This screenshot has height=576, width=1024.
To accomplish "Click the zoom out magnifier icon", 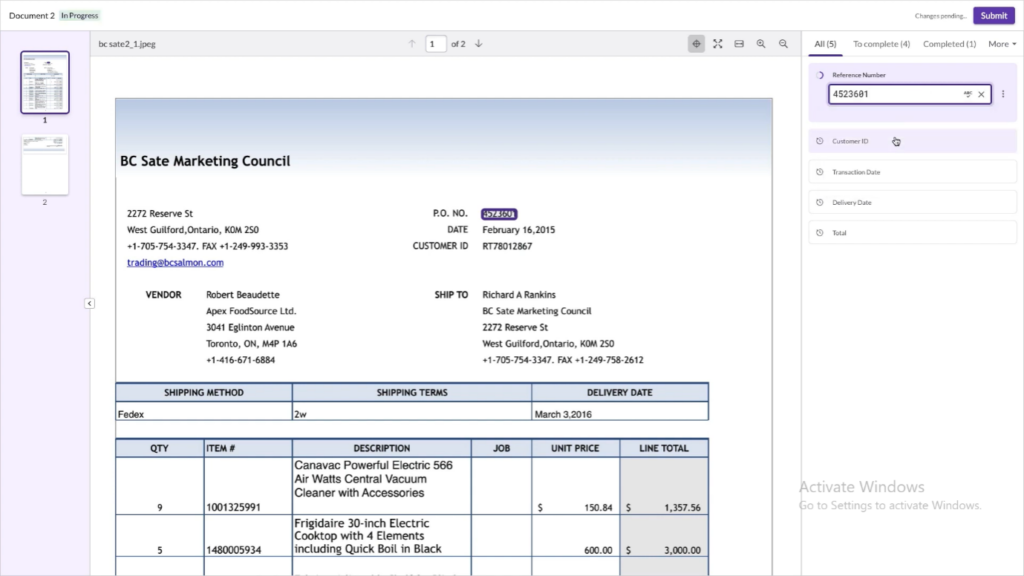I will [x=783, y=44].
